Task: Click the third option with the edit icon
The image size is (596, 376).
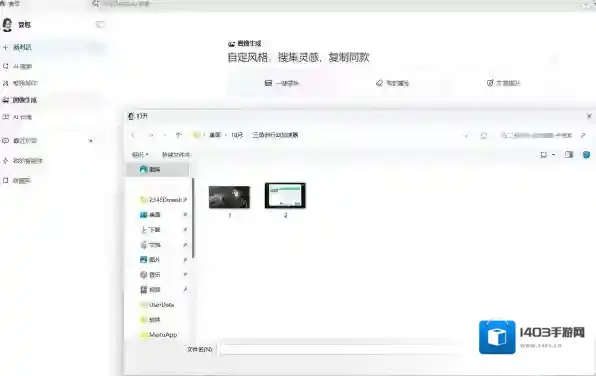Action: 503,83
